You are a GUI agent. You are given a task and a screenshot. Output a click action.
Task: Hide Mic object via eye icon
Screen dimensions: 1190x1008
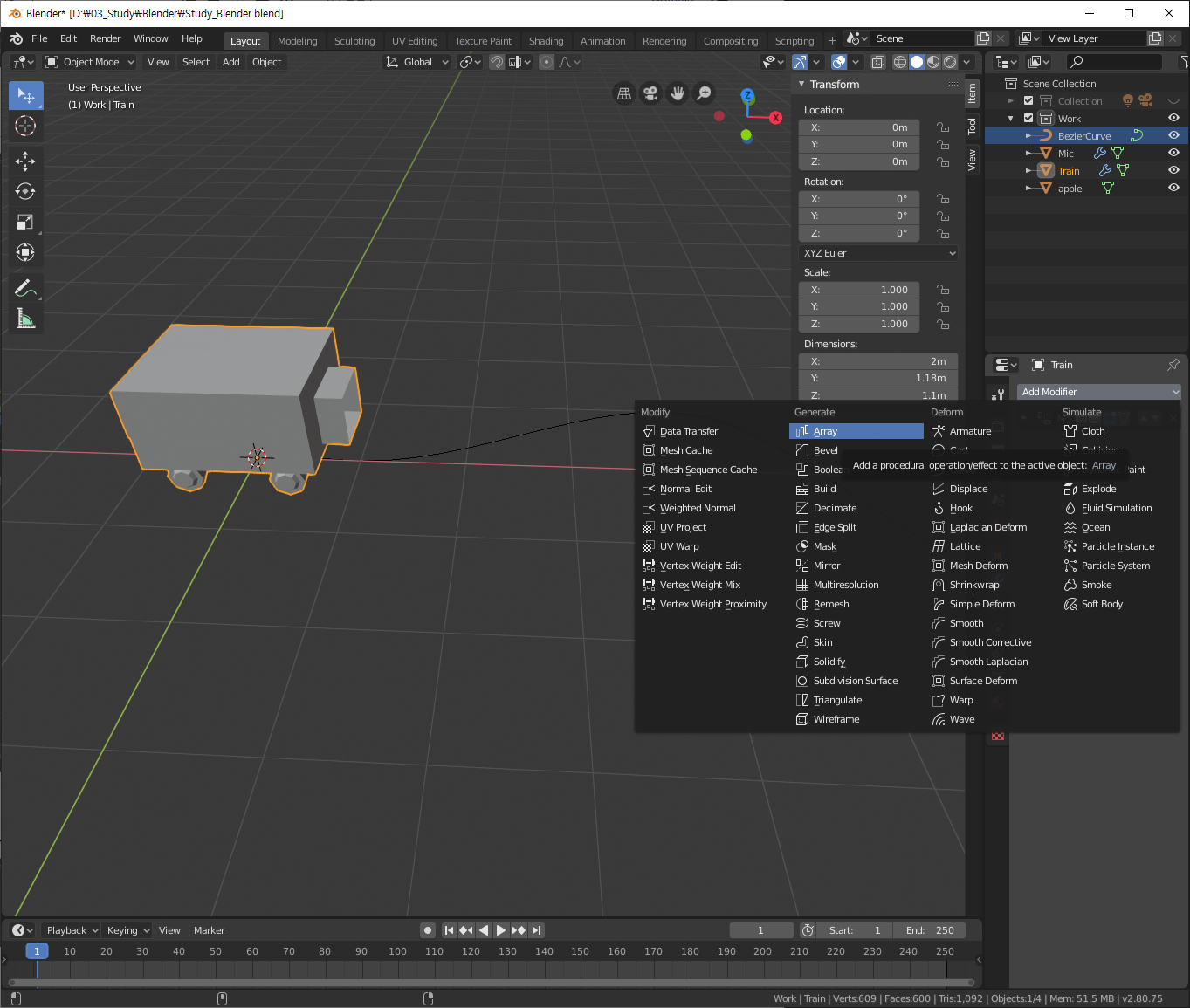(1173, 153)
